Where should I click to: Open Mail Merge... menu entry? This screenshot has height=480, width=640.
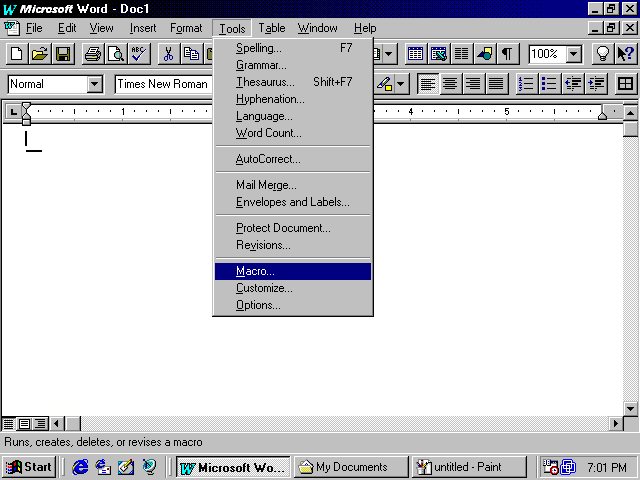tap(293, 185)
